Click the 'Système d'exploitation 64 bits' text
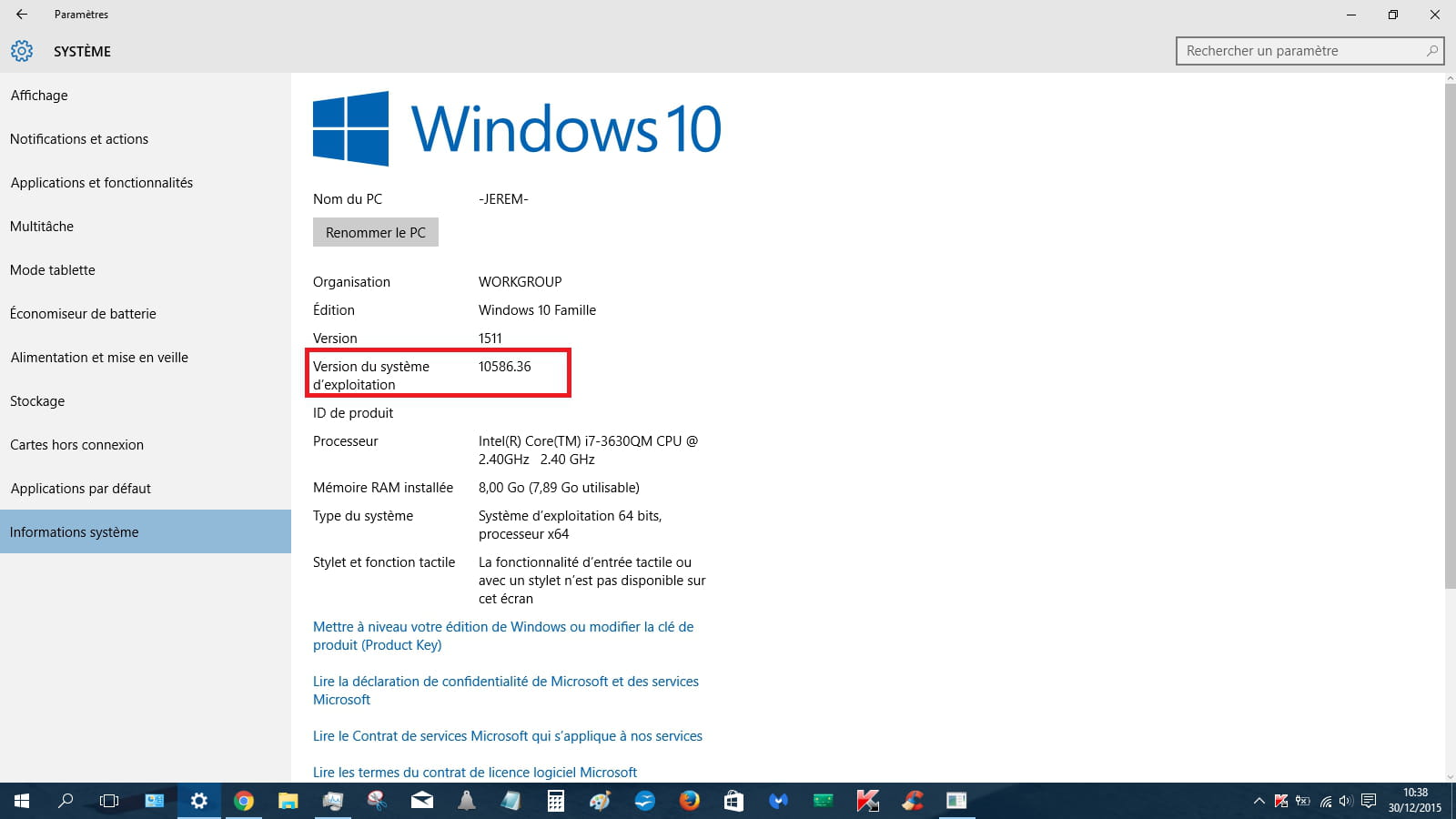This screenshot has height=819, width=1456. (570, 524)
